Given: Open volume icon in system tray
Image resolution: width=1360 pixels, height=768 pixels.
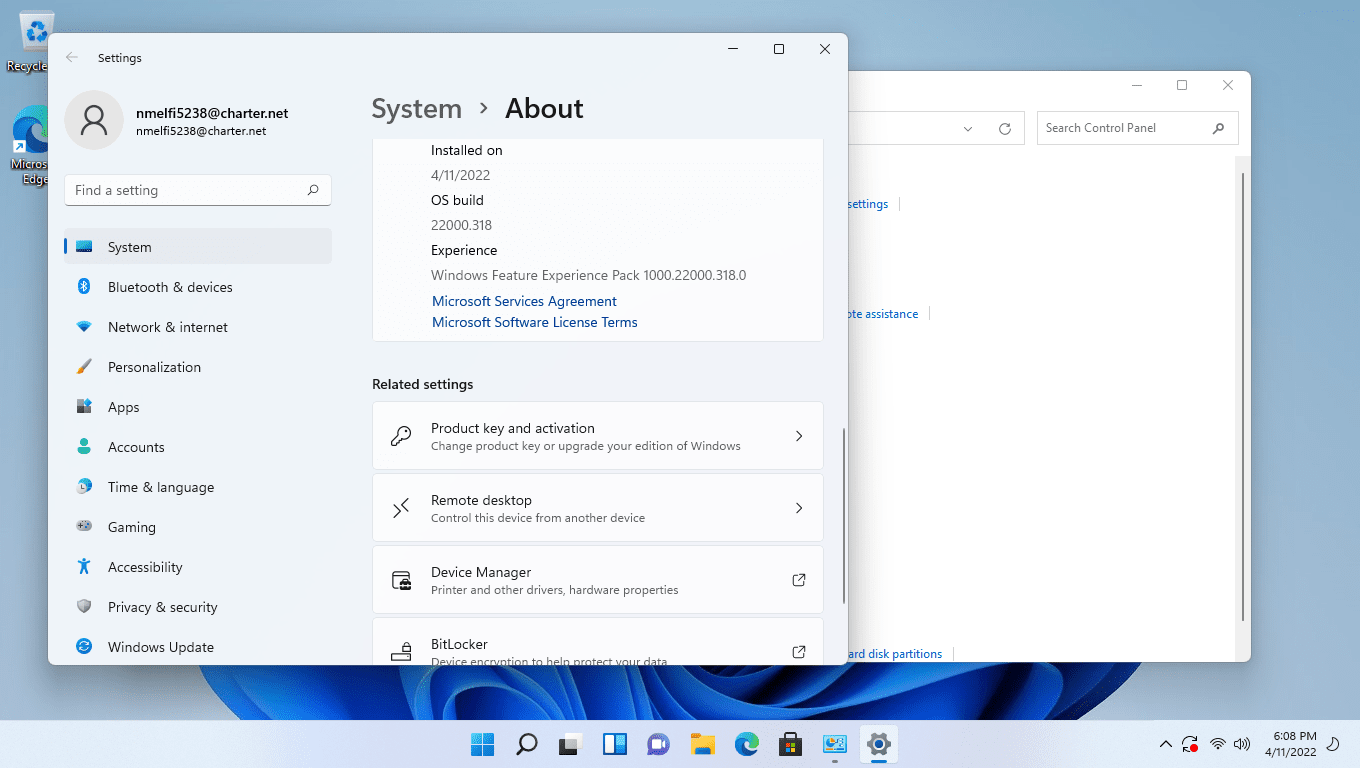Looking at the screenshot, I should pos(1242,744).
